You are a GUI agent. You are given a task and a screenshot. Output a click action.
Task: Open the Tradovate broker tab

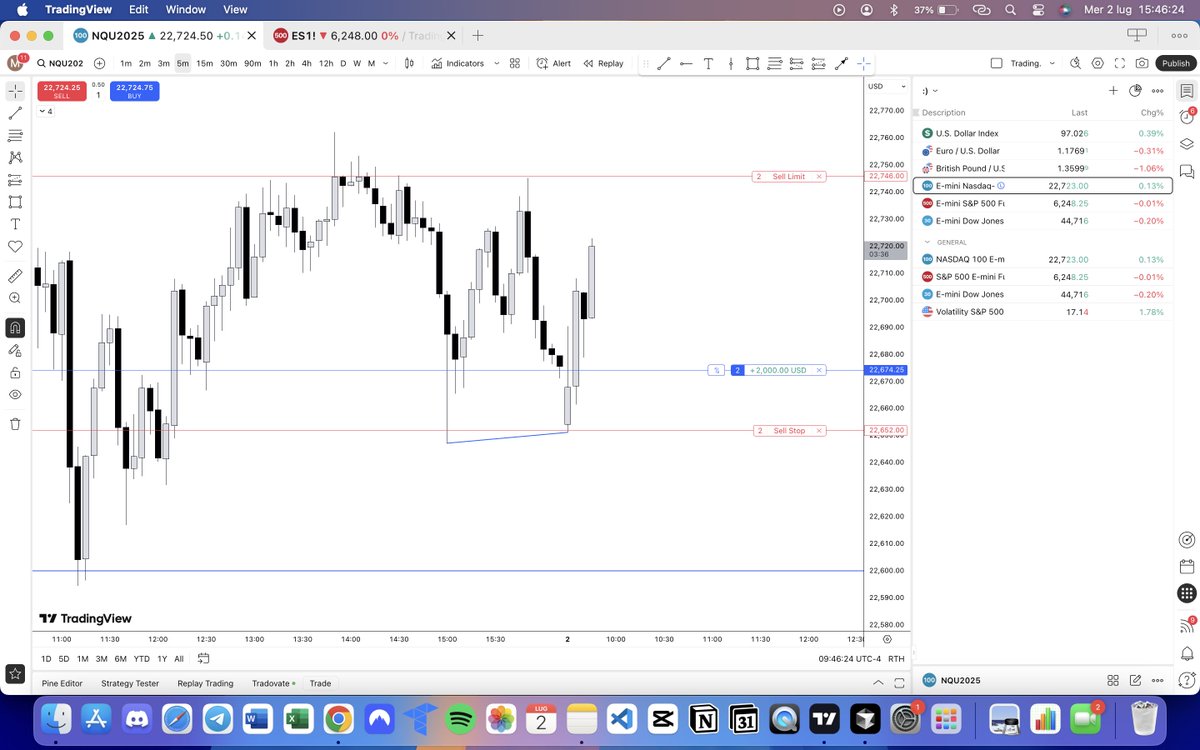272,684
